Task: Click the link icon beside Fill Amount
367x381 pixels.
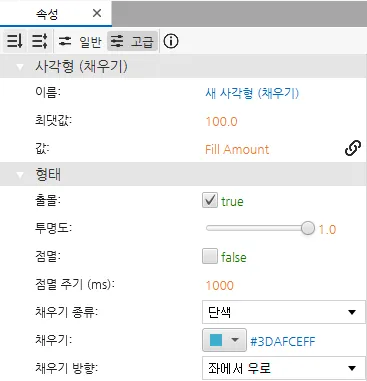Action: 353,148
